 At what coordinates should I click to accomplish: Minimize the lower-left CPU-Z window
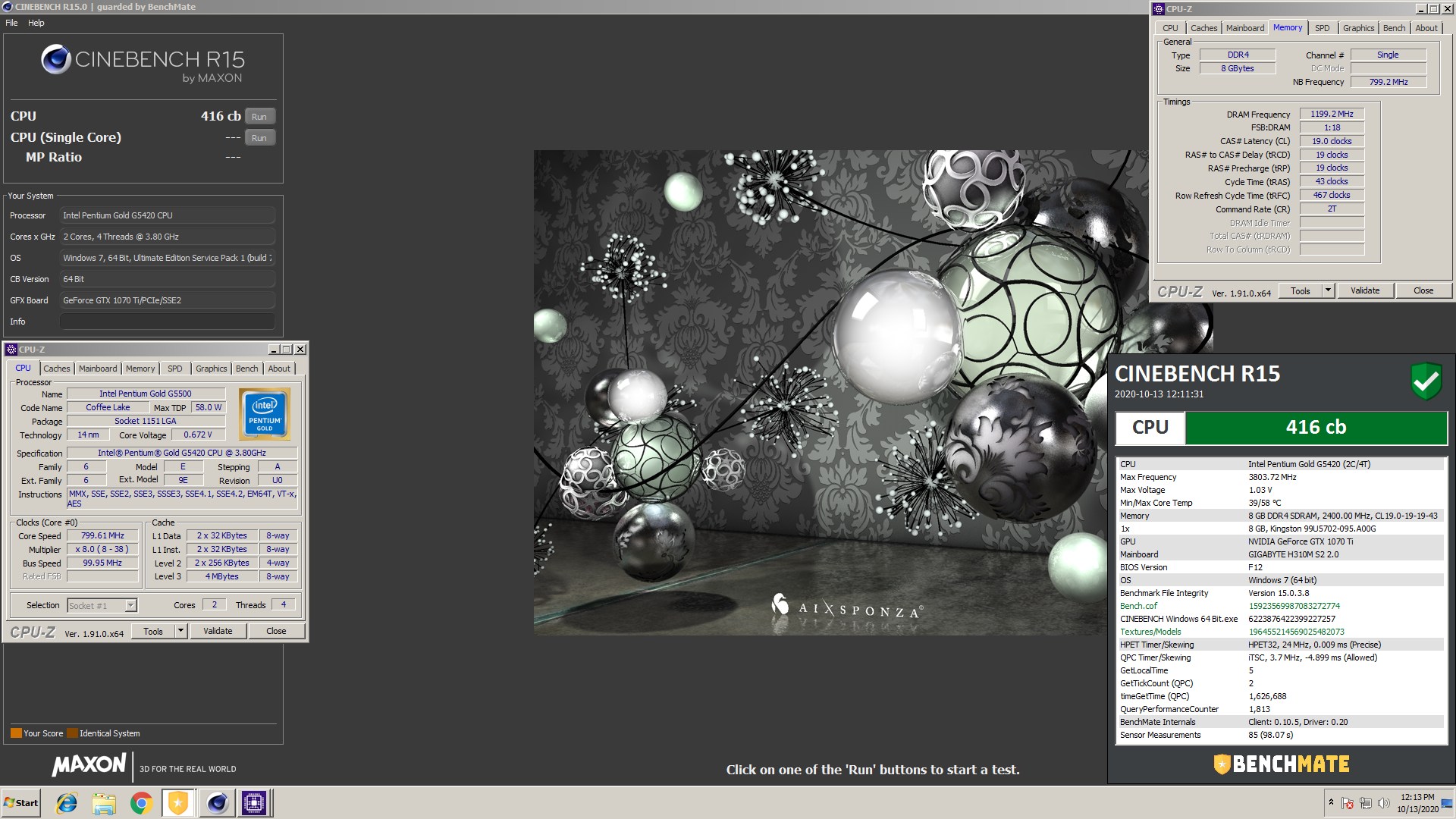point(274,350)
